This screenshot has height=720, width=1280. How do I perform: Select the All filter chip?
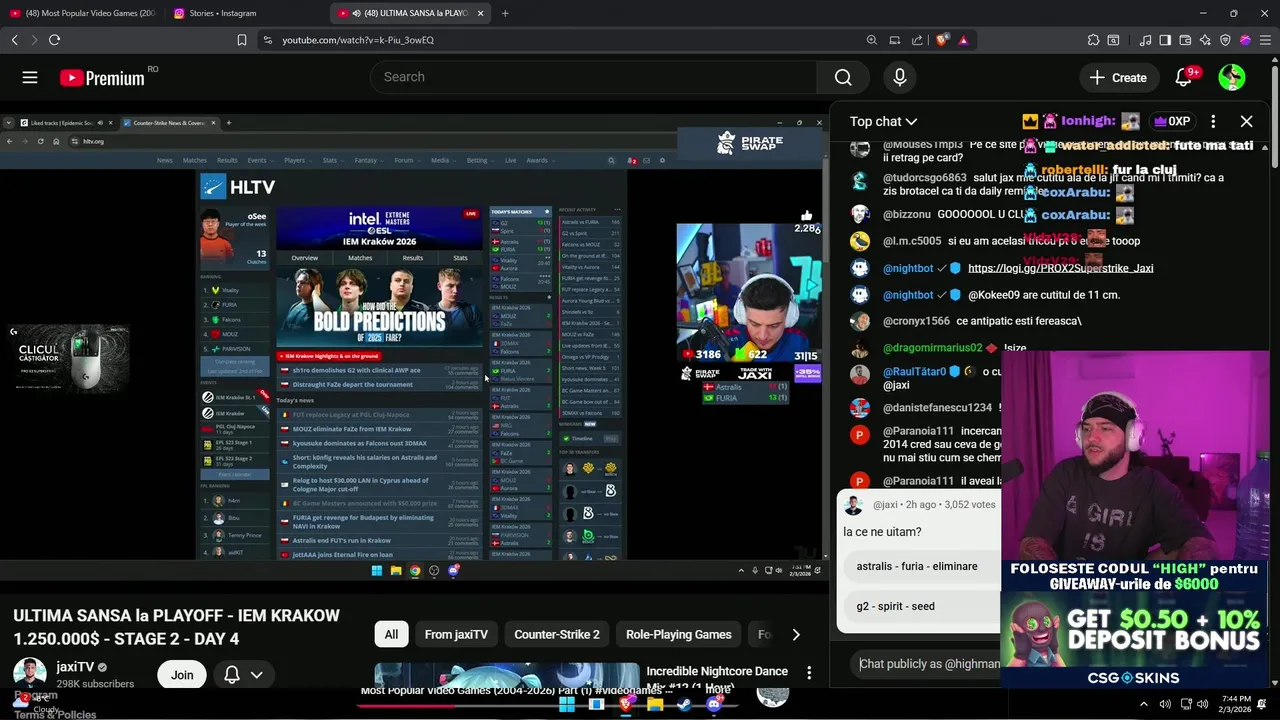[x=391, y=634]
